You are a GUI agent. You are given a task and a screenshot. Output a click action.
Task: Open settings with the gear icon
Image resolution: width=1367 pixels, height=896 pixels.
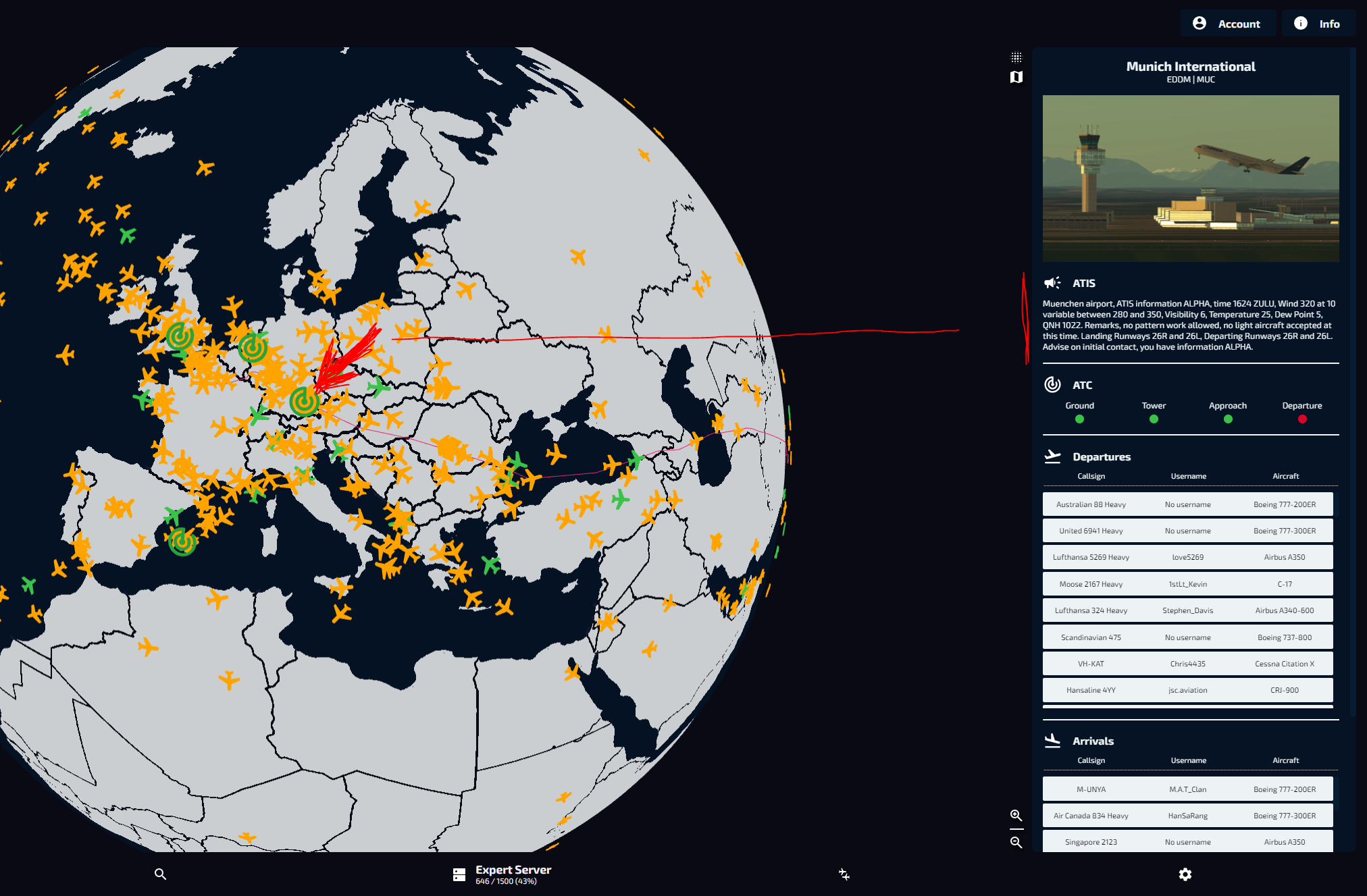click(x=1185, y=874)
